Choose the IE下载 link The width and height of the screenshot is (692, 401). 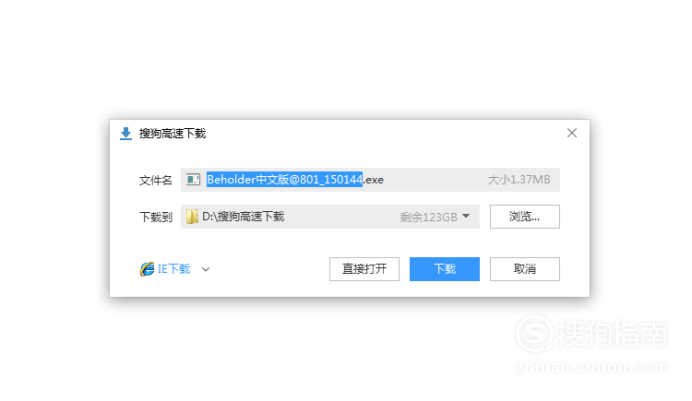[x=174, y=269]
